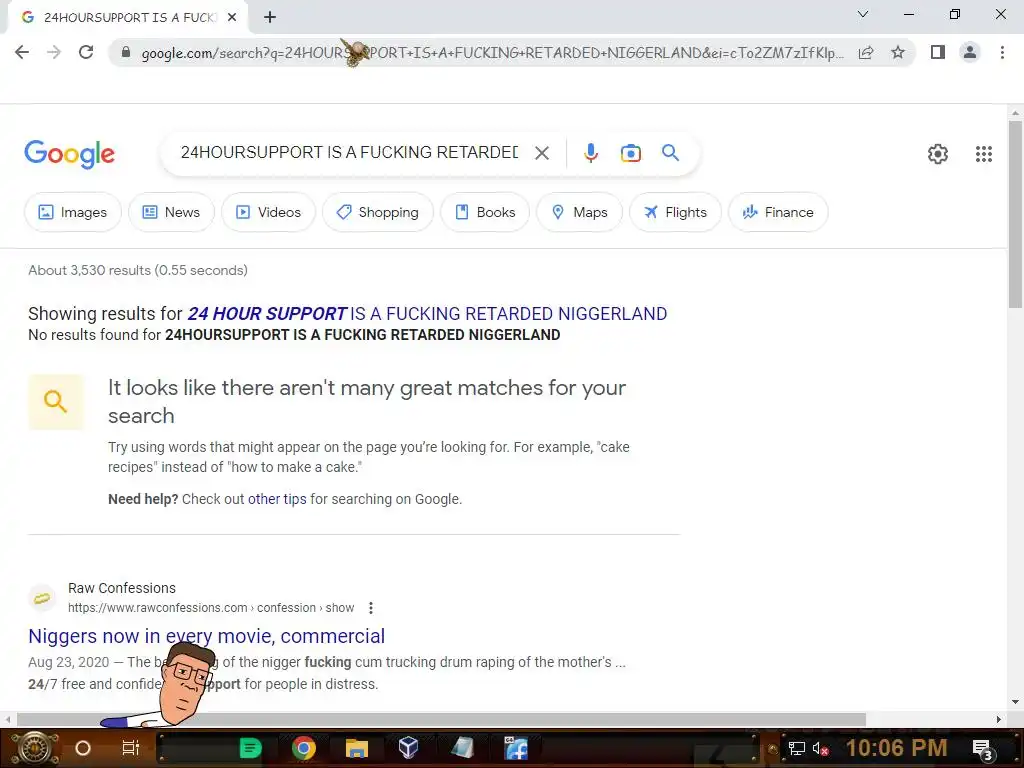The width and height of the screenshot is (1024, 768).
Task: Click the network tray icon
Action: [x=797, y=748]
